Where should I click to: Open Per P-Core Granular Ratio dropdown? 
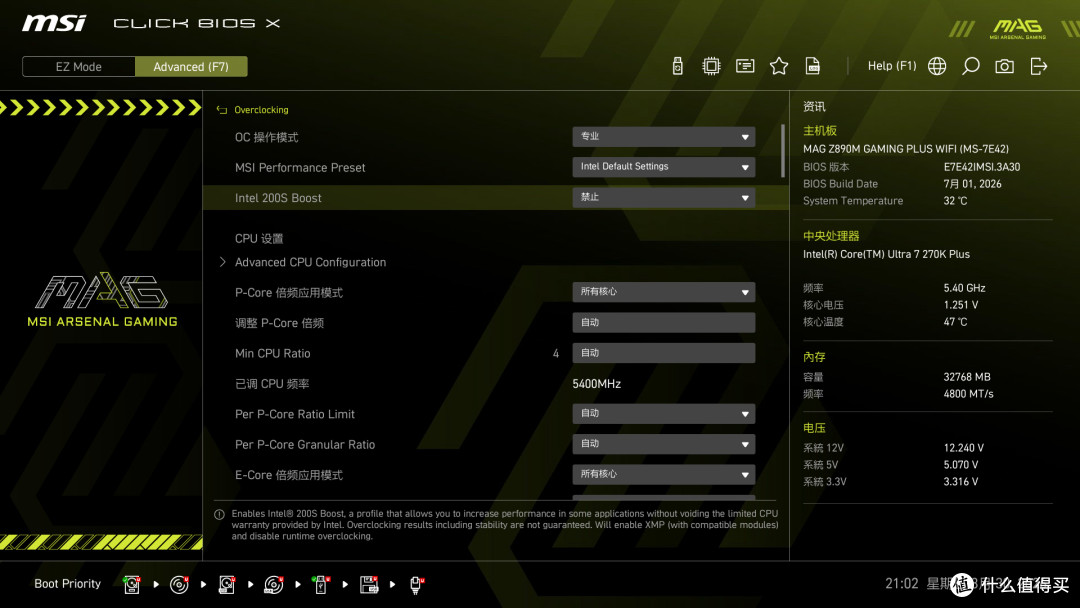(x=663, y=443)
